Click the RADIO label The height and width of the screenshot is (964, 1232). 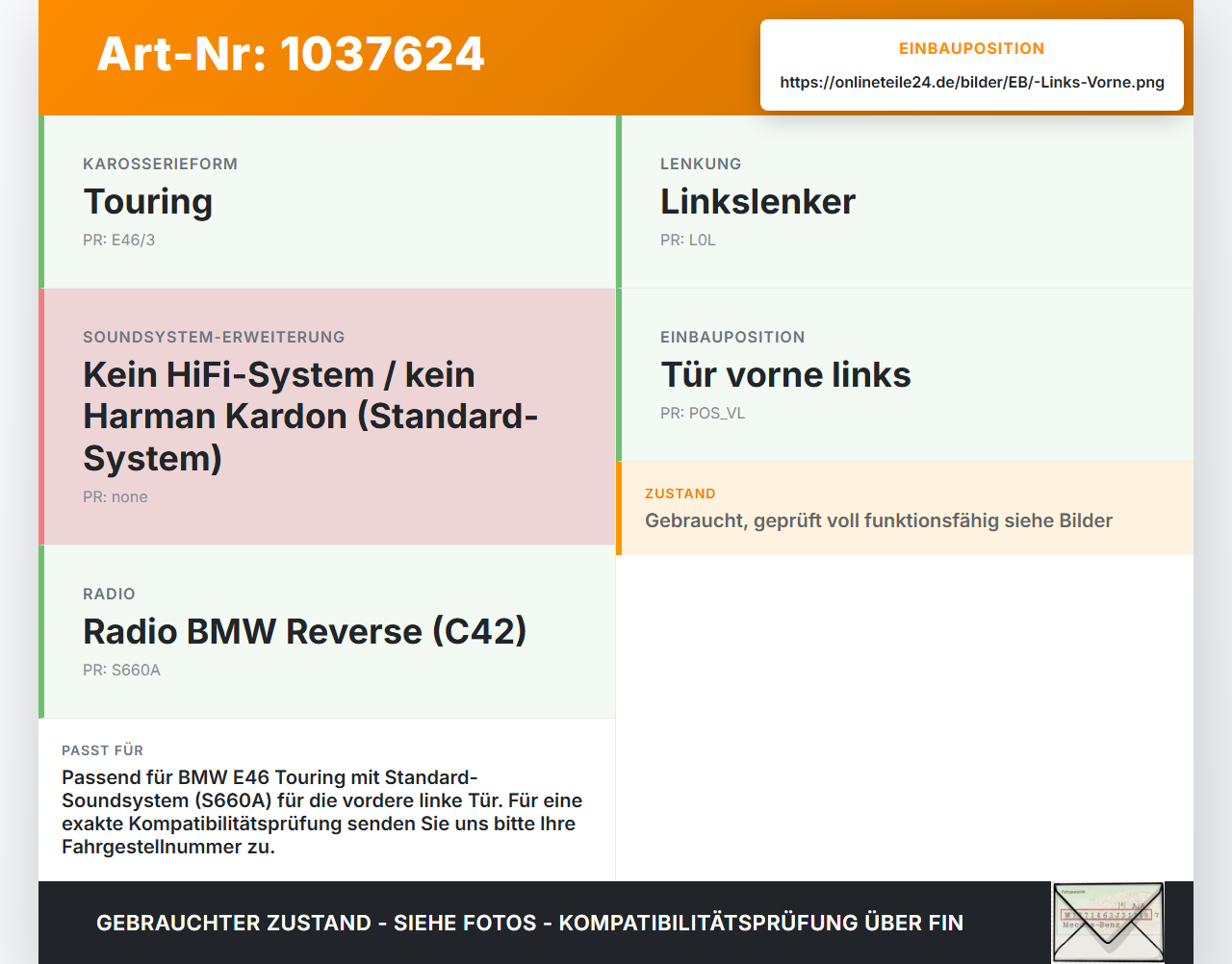109,594
